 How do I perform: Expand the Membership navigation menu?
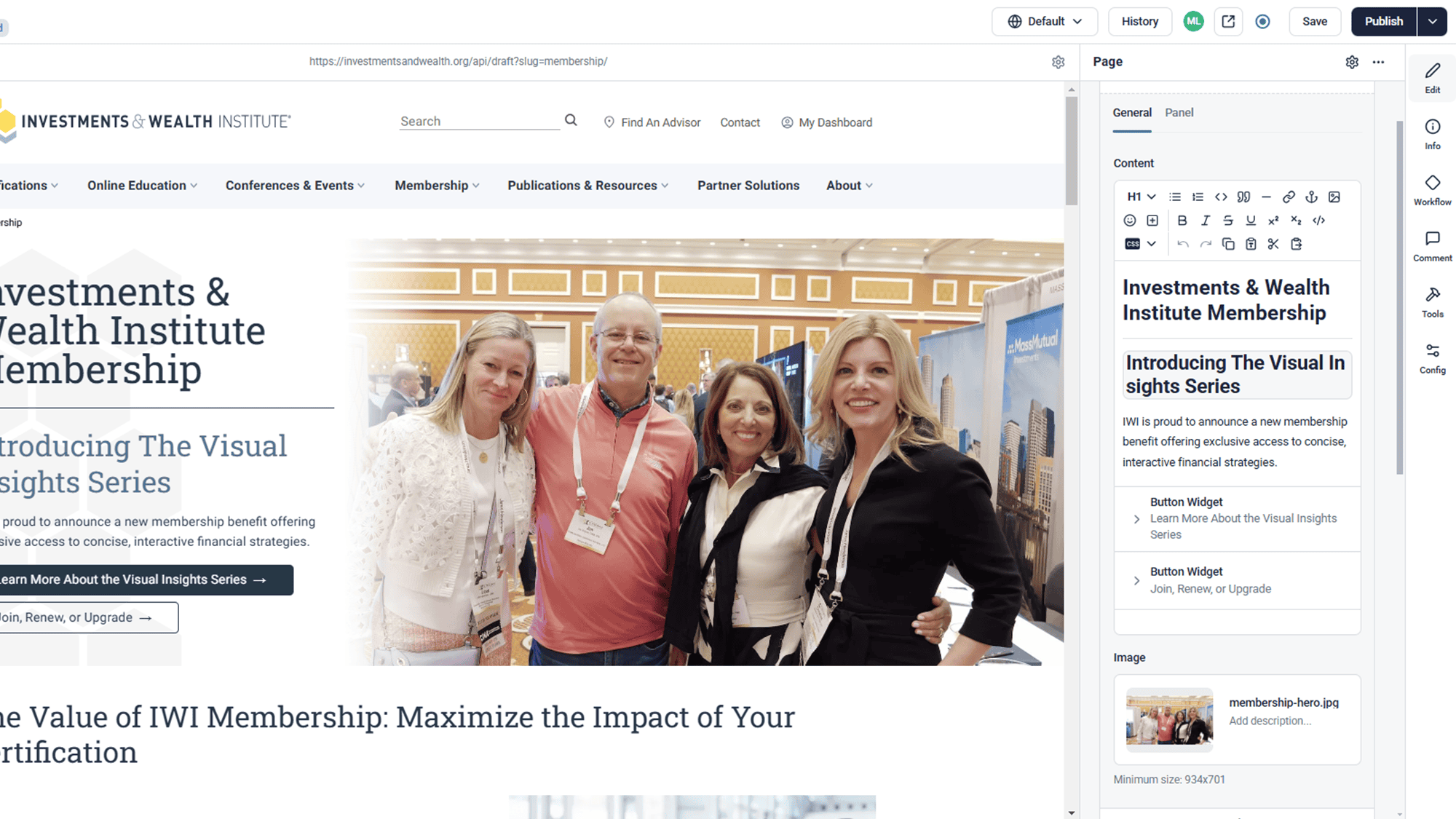[437, 186]
